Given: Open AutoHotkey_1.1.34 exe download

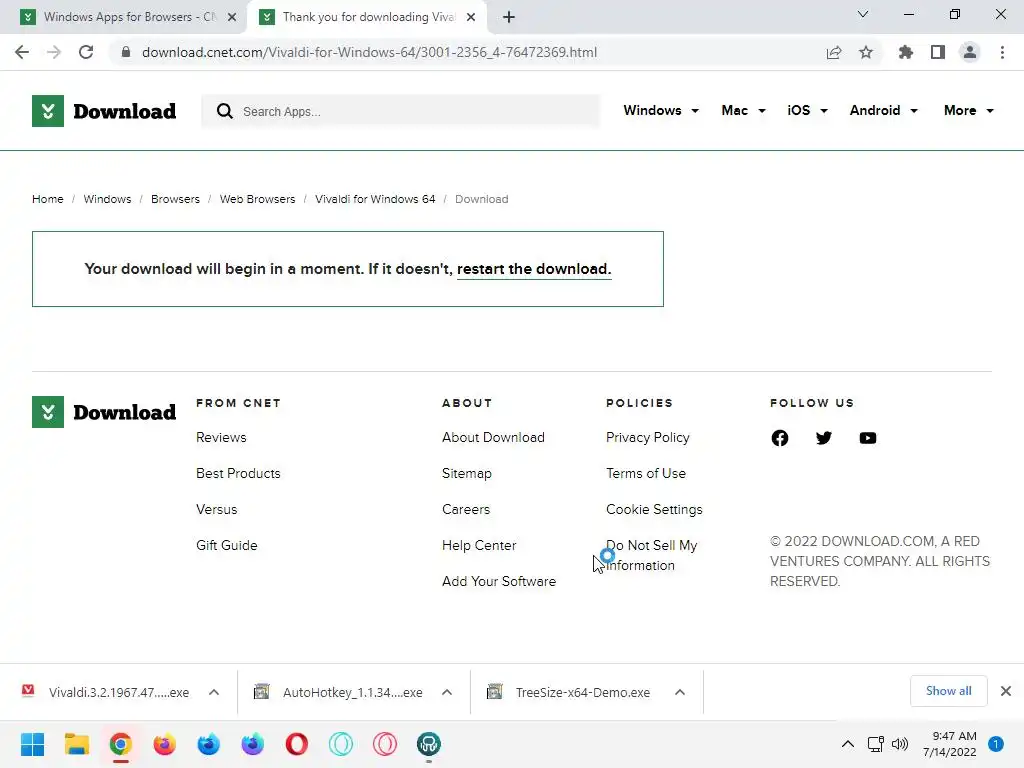Looking at the screenshot, I should 339,692.
